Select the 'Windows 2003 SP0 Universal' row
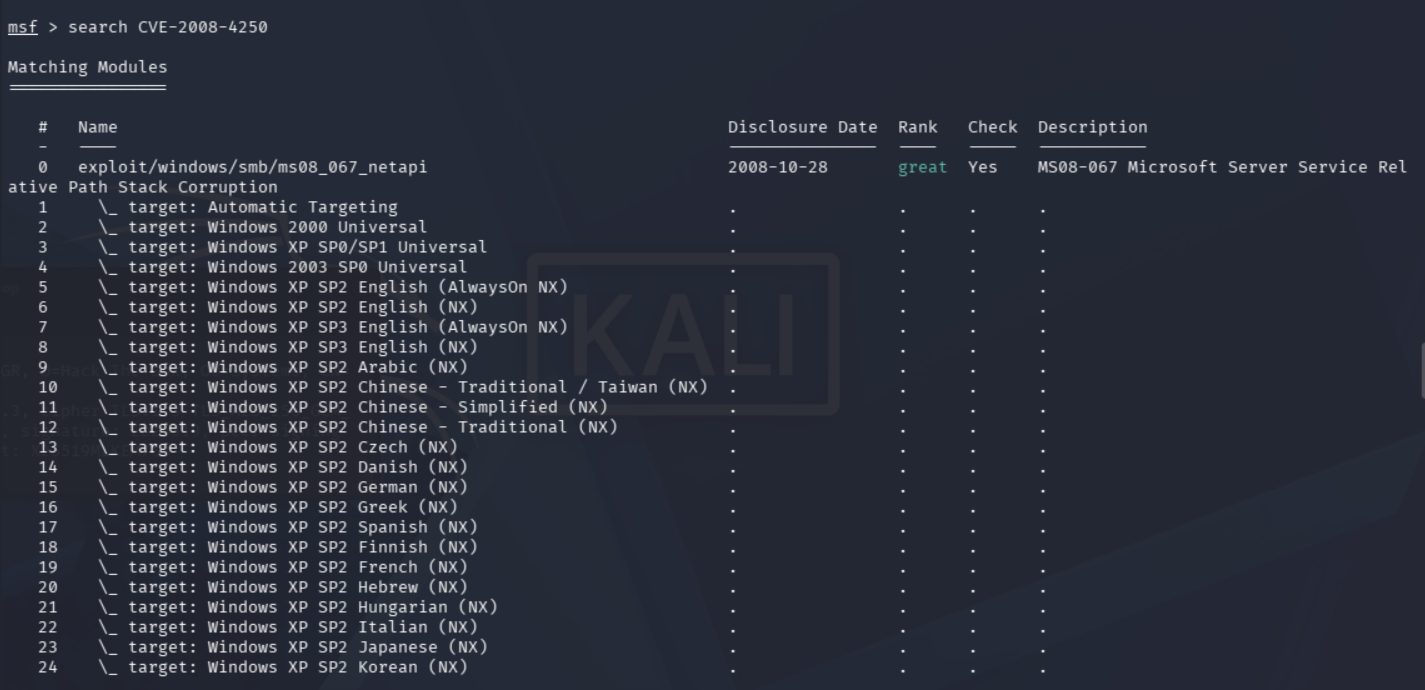1425x690 pixels. point(283,267)
